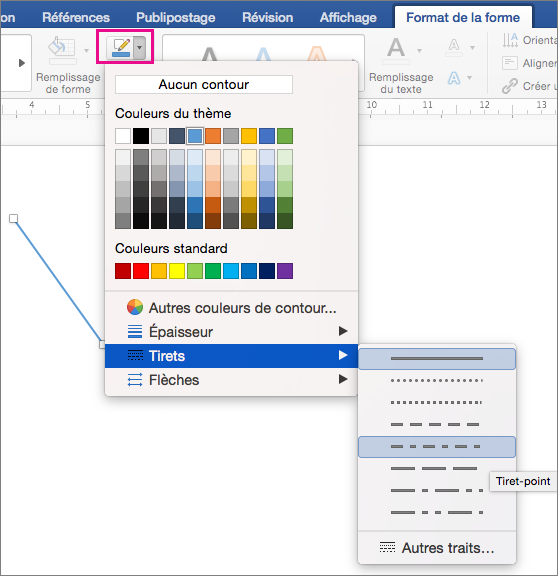Click ruler mark 11

coord(427,105)
